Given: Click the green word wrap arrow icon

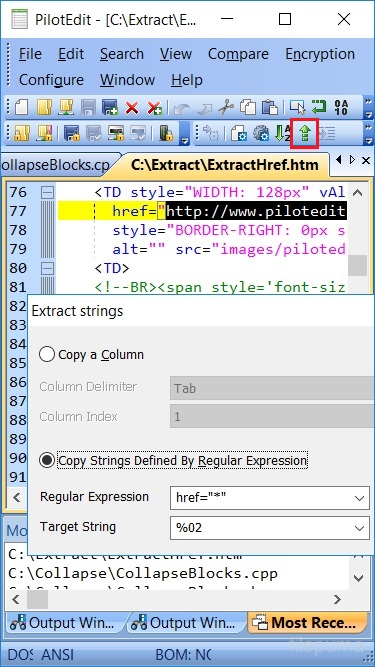Looking at the screenshot, I should pyautogui.click(x=318, y=108).
